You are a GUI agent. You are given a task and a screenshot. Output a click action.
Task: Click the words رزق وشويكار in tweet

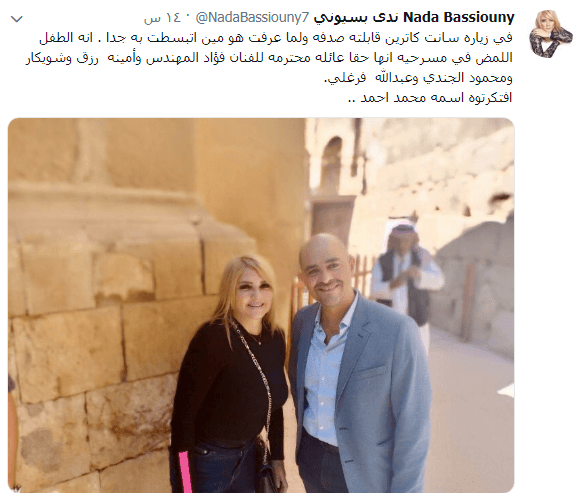pos(62,58)
